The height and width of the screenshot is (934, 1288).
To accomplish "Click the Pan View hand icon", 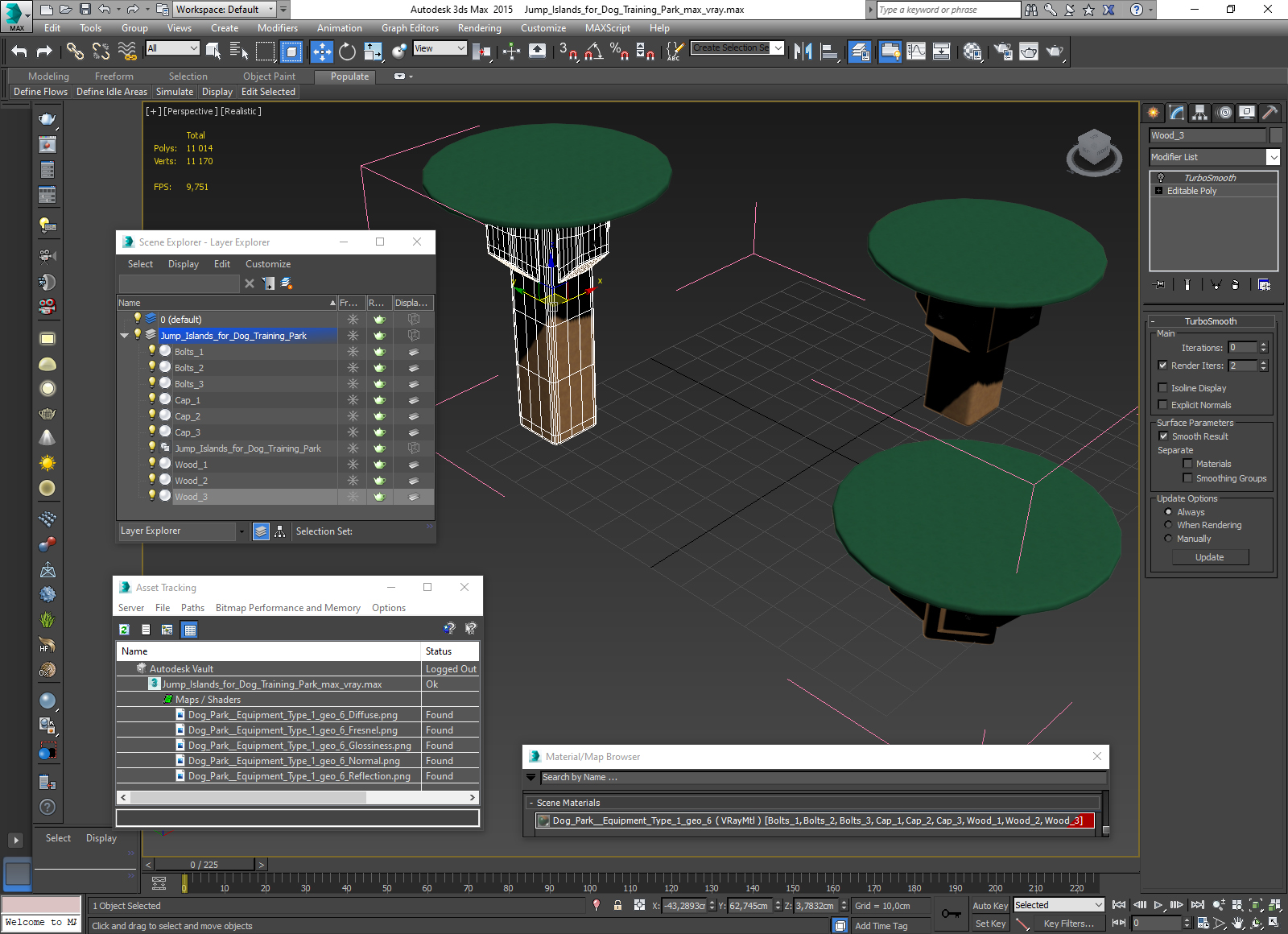I will [x=1237, y=924].
